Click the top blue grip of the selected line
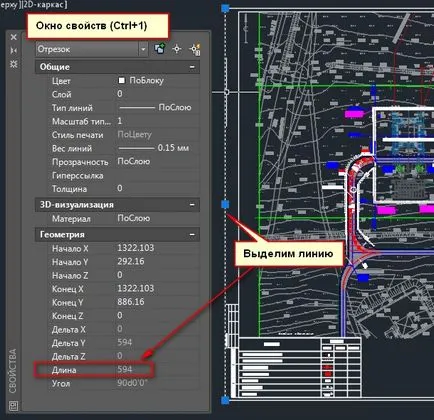Image resolution: width=434 pixels, height=420 pixels. [x=225, y=8]
